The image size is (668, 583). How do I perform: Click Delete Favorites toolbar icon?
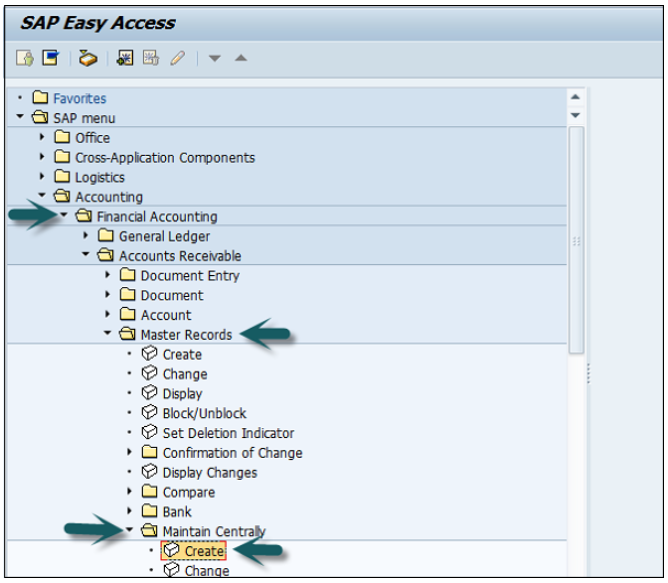pos(151,58)
